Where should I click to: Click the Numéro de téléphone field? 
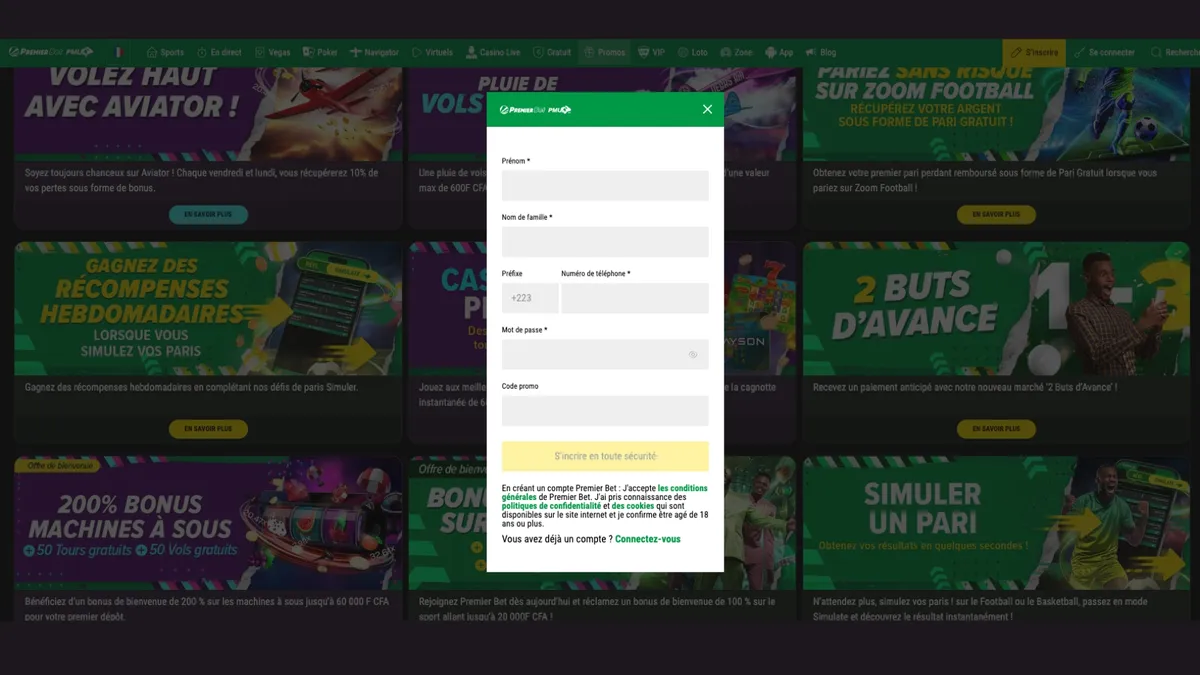click(635, 298)
